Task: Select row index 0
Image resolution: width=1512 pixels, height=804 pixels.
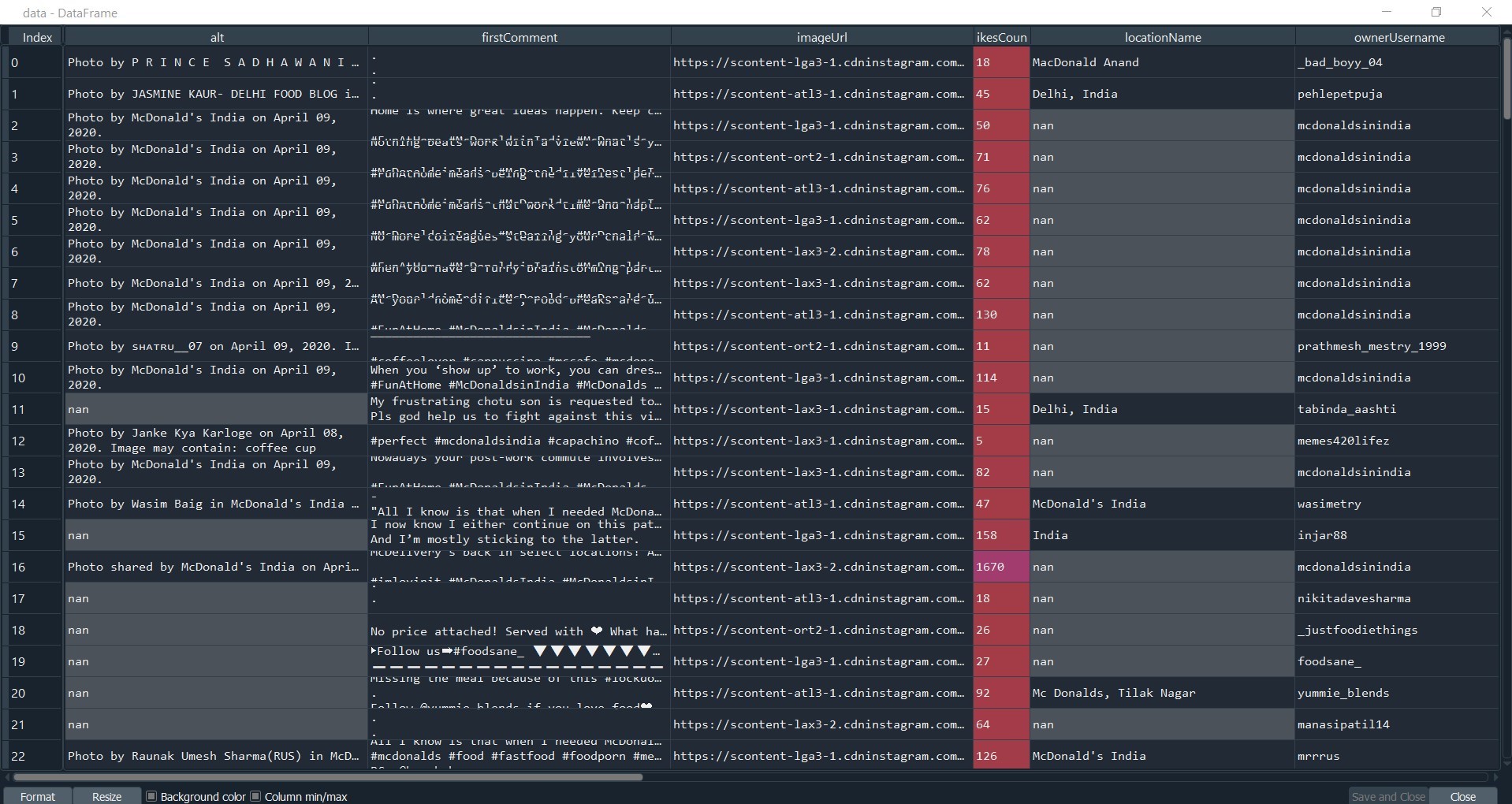Action: tap(35, 62)
